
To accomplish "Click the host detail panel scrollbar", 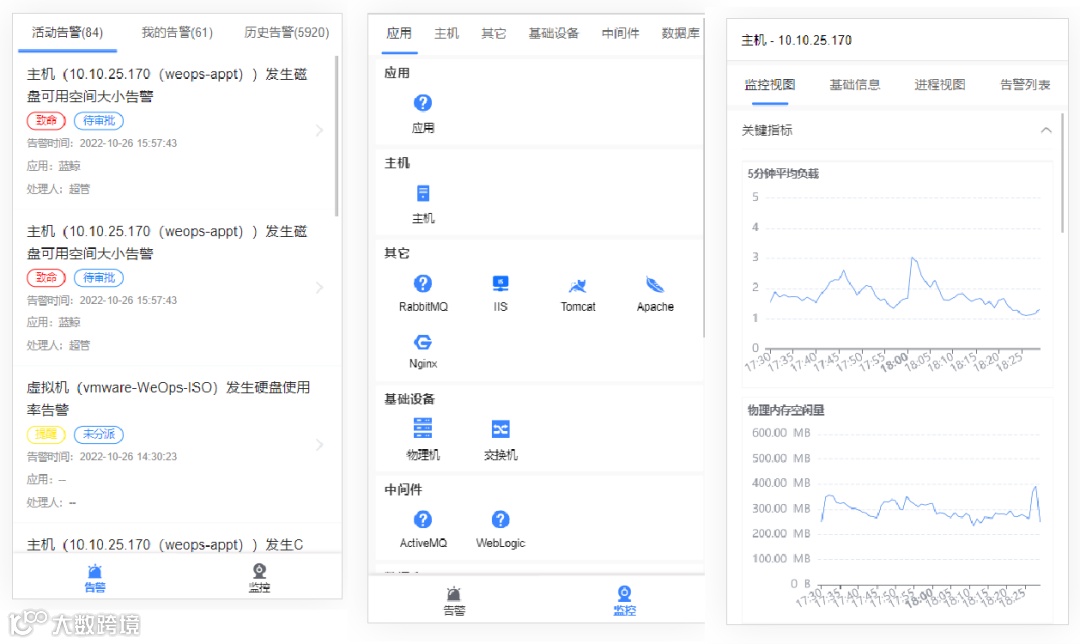I will 1063,173.
